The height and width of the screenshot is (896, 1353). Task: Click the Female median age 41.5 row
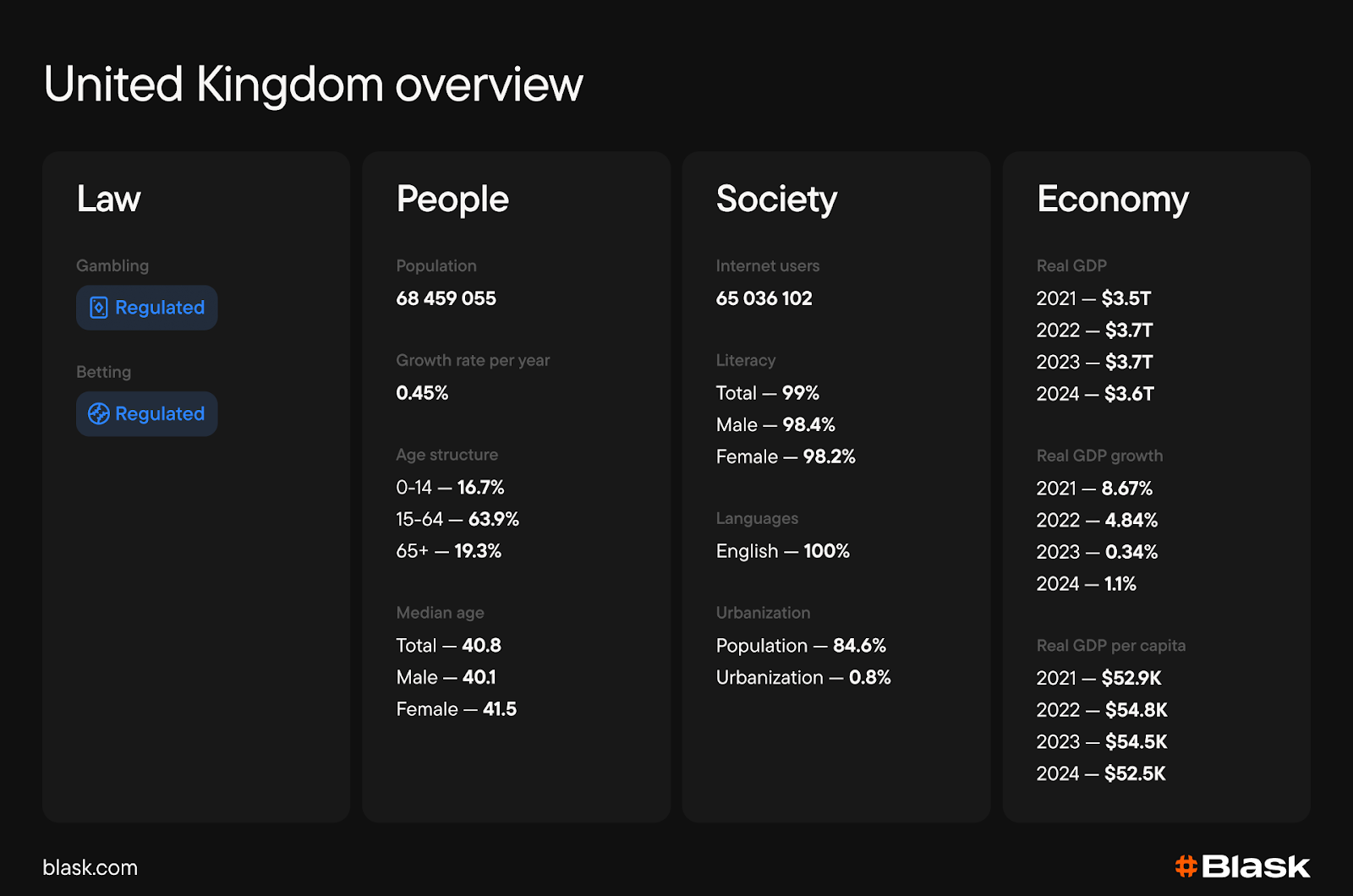coord(457,709)
